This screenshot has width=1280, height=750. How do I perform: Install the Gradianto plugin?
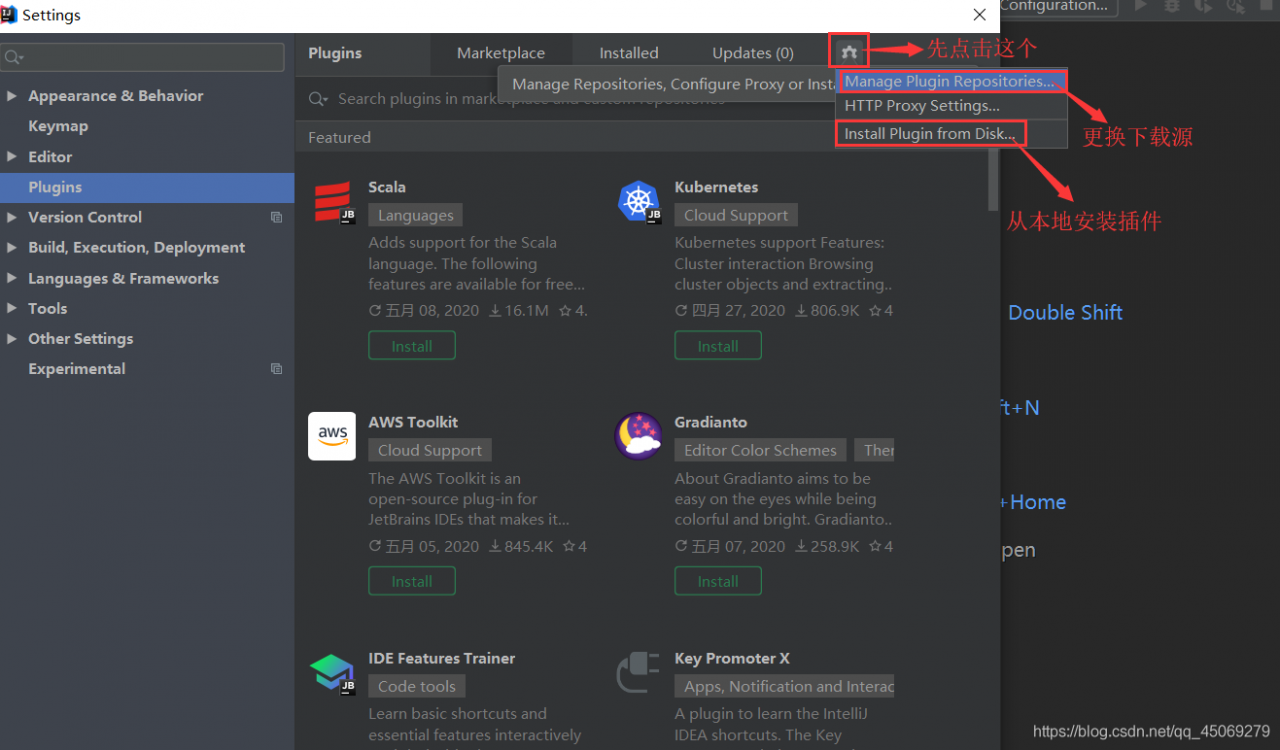point(718,581)
